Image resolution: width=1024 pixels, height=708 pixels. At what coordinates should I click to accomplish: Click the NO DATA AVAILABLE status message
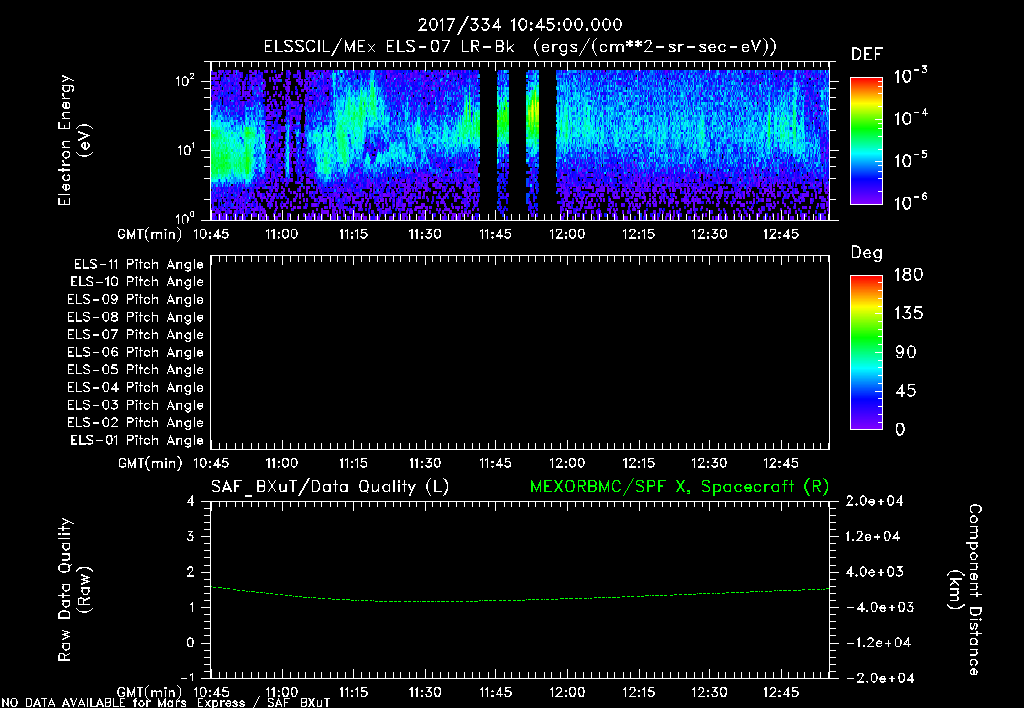point(166,703)
